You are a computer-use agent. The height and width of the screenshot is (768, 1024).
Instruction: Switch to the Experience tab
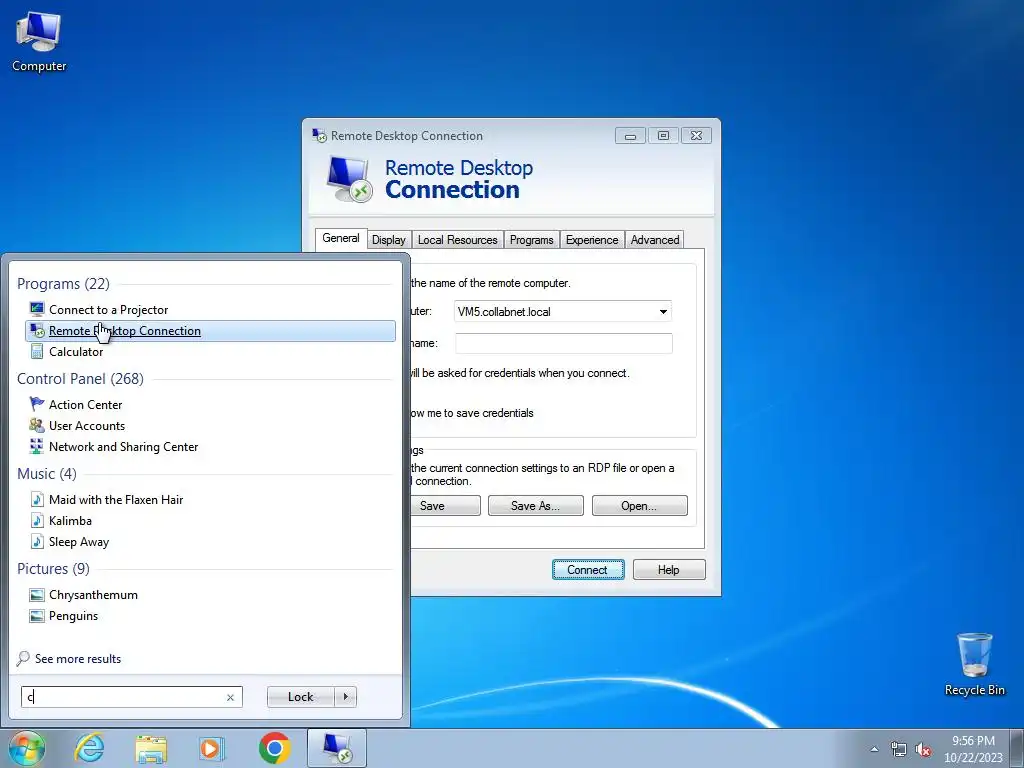[592, 240]
